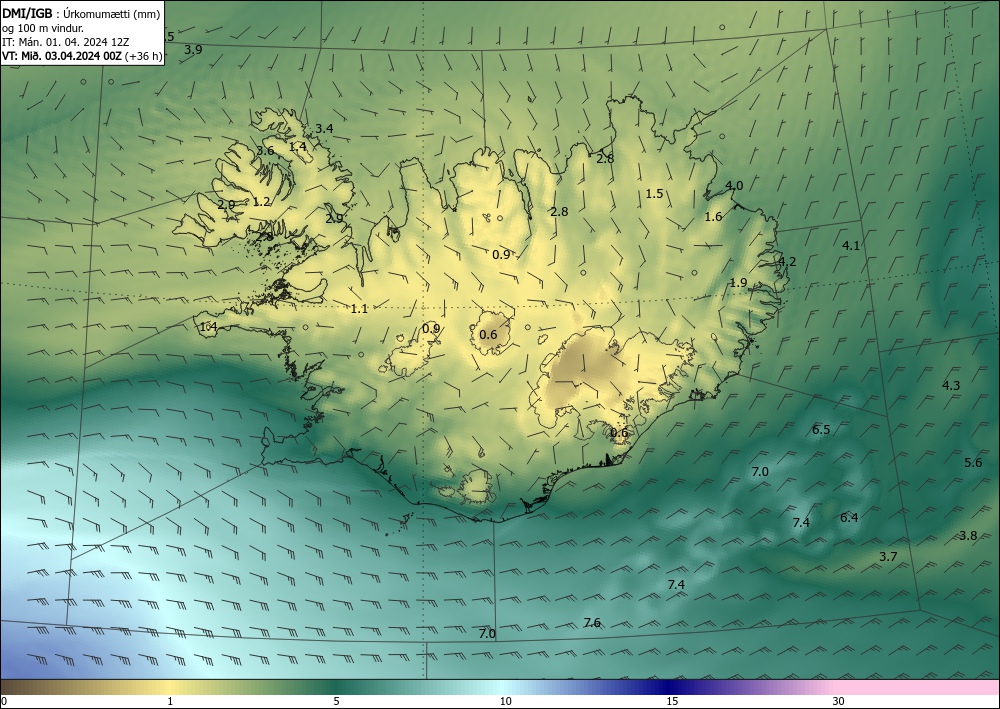
Task: Click the 30 tick on the color scale
Action: (x=839, y=701)
